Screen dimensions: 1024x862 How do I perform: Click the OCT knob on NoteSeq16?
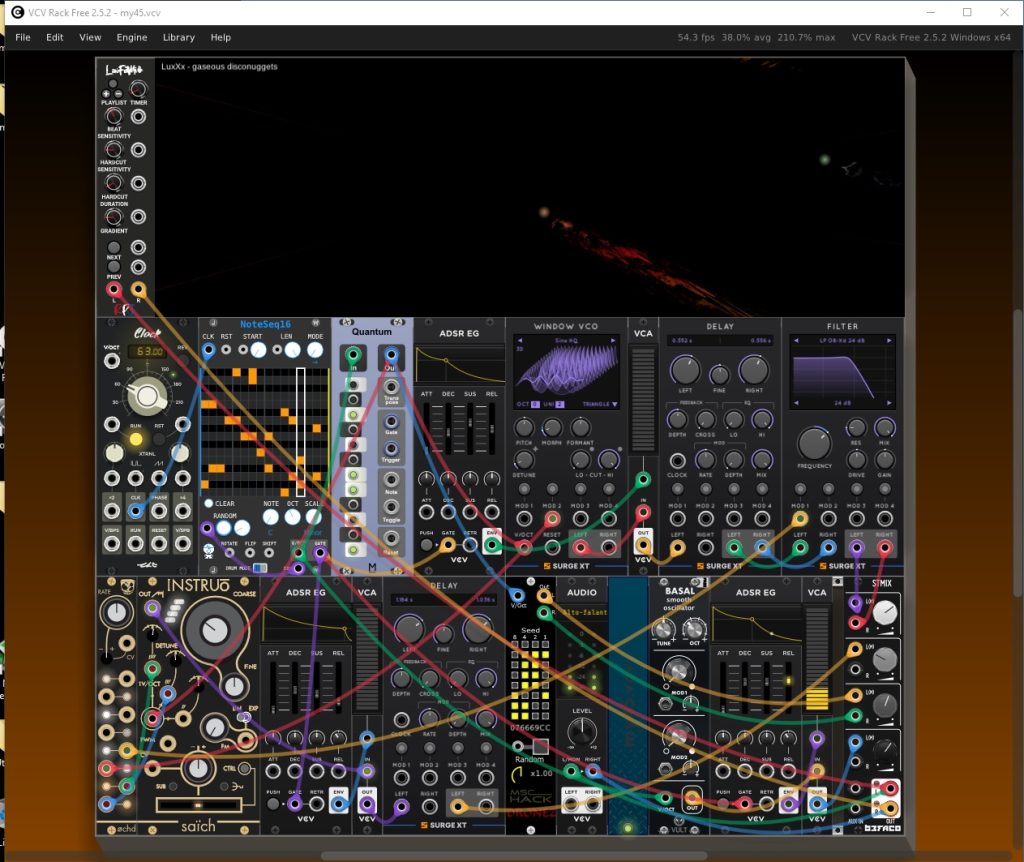click(293, 517)
